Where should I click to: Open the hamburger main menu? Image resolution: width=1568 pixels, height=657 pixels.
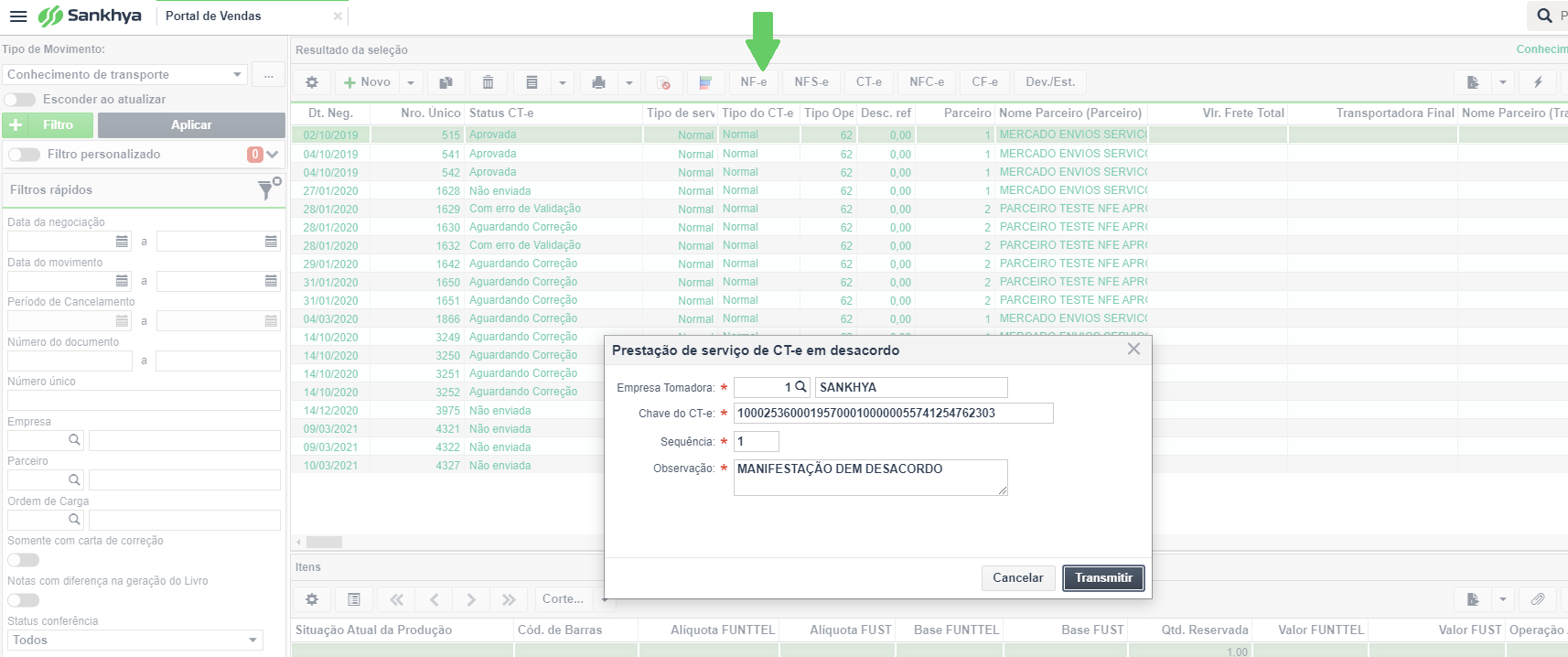click(x=17, y=16)
